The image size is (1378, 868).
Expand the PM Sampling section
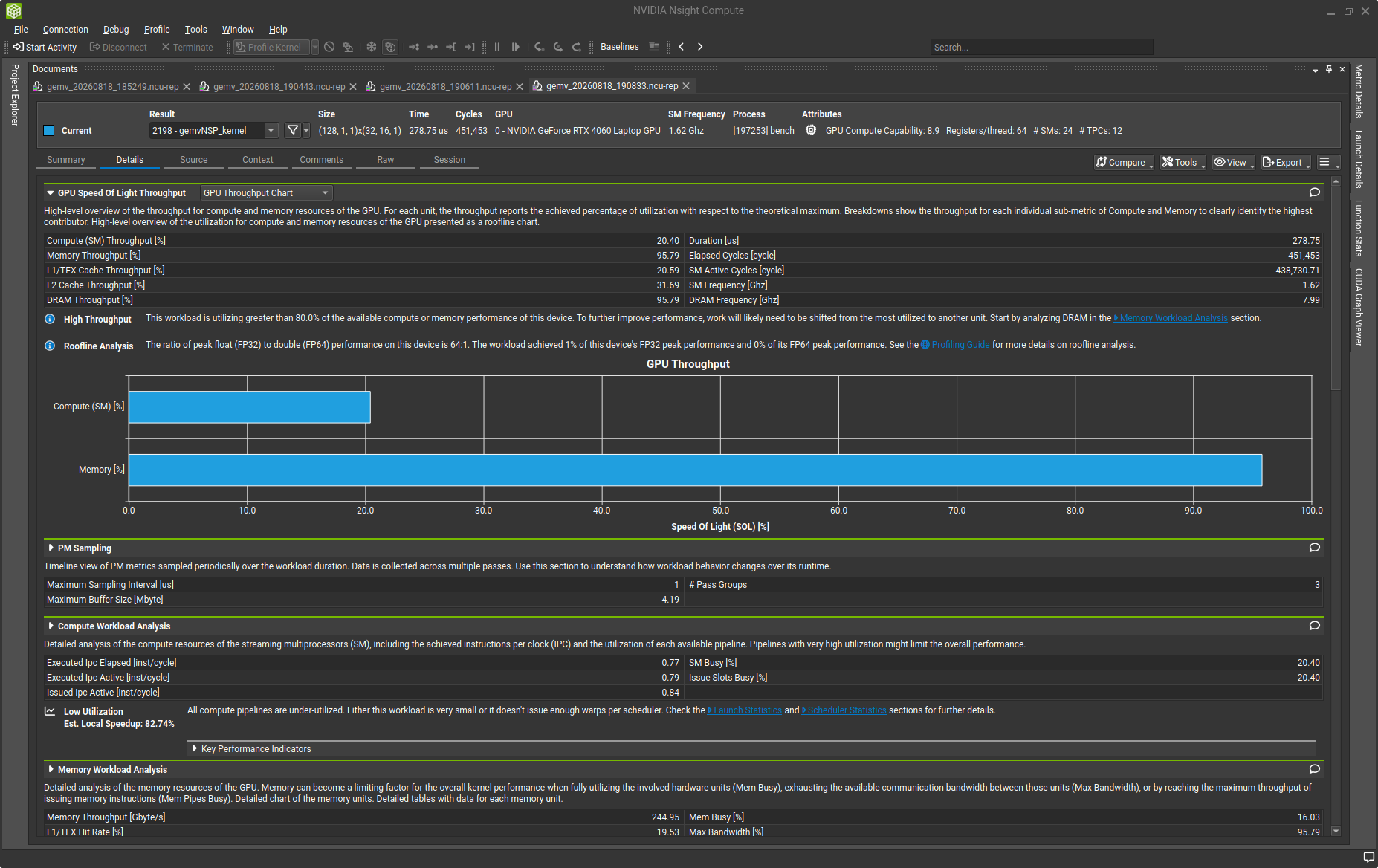pyautogui.click(x=51, y=548)
